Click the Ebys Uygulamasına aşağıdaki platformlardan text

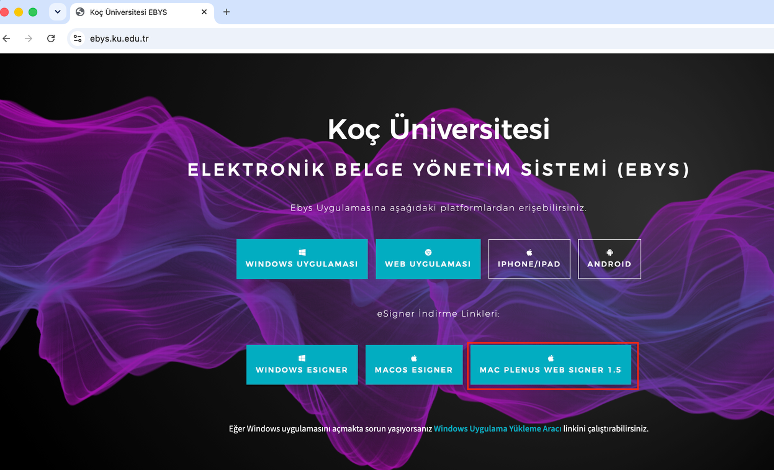pos(438,208)
